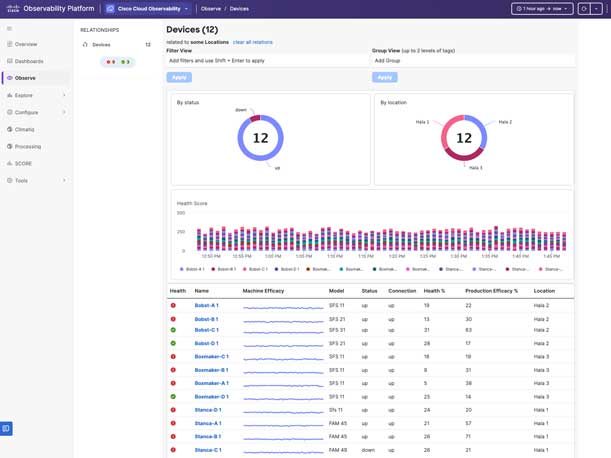The image size is (611, 458).
Task: Click the Climatiq sidebar icon
Action: [x=10, y=129]
